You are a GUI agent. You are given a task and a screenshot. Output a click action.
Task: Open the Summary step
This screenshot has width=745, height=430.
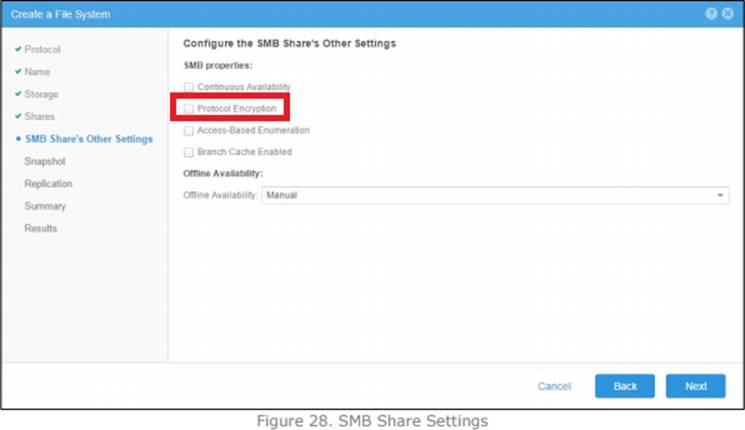(45, 206)
